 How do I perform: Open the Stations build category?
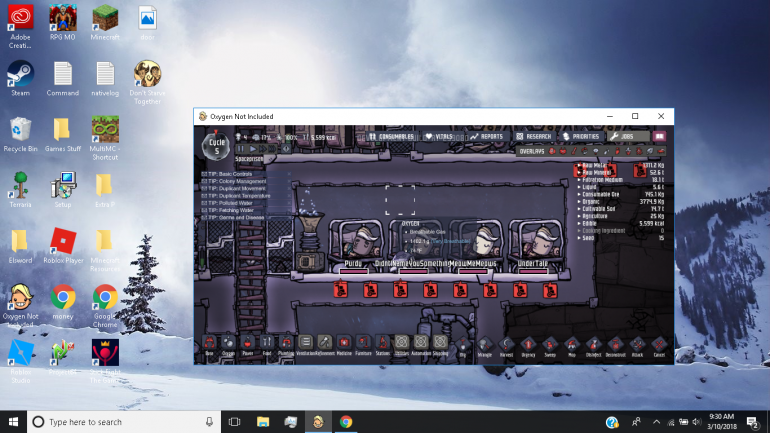point(383,344)
